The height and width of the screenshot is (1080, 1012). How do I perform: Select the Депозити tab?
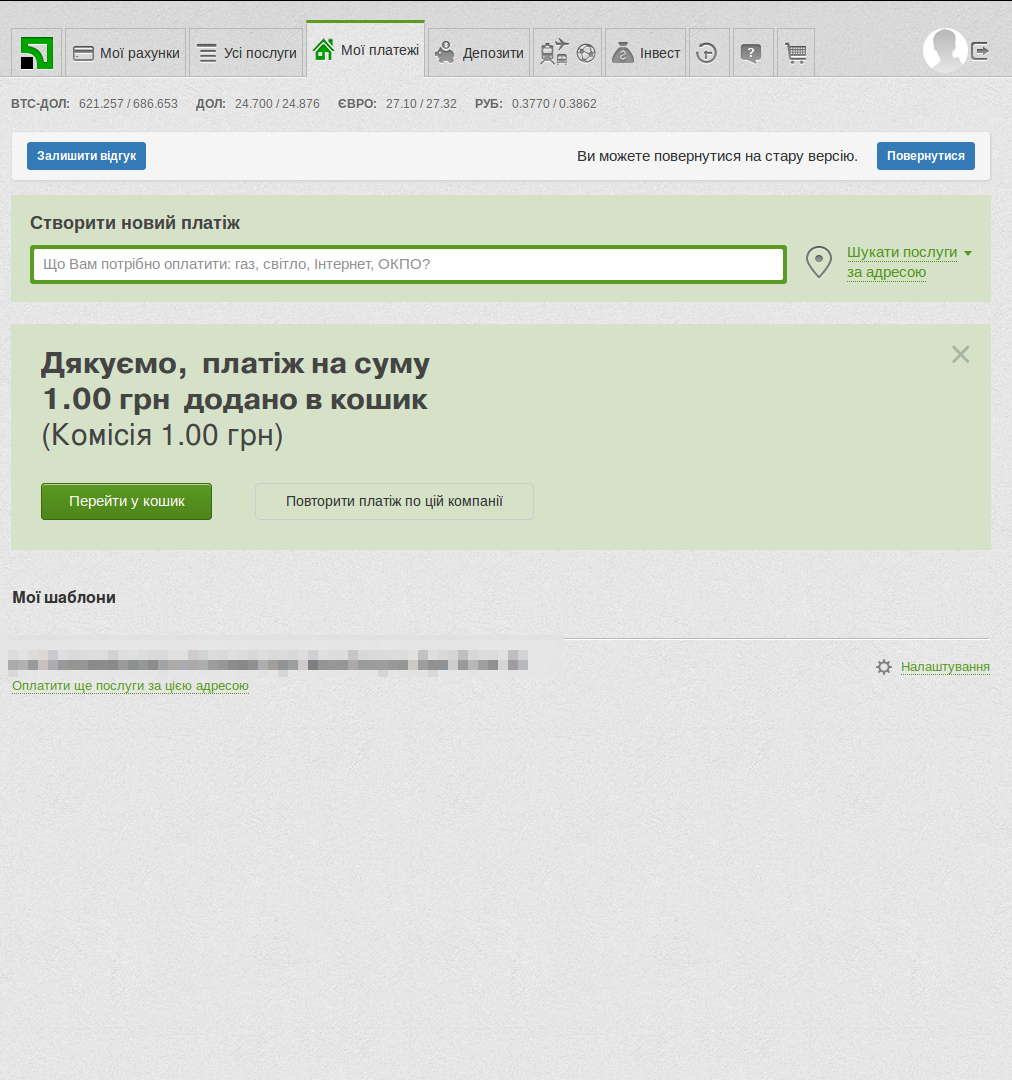[480, 53]
